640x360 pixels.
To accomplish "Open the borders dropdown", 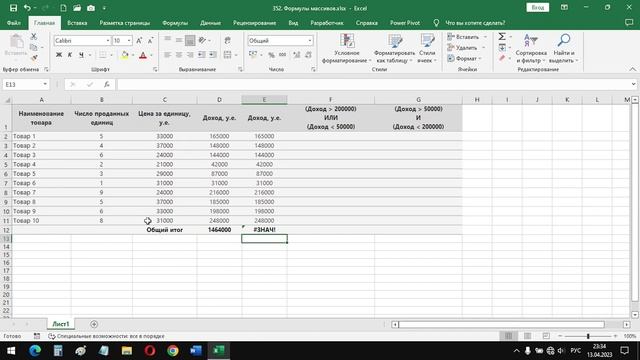I will pos(111,55).
